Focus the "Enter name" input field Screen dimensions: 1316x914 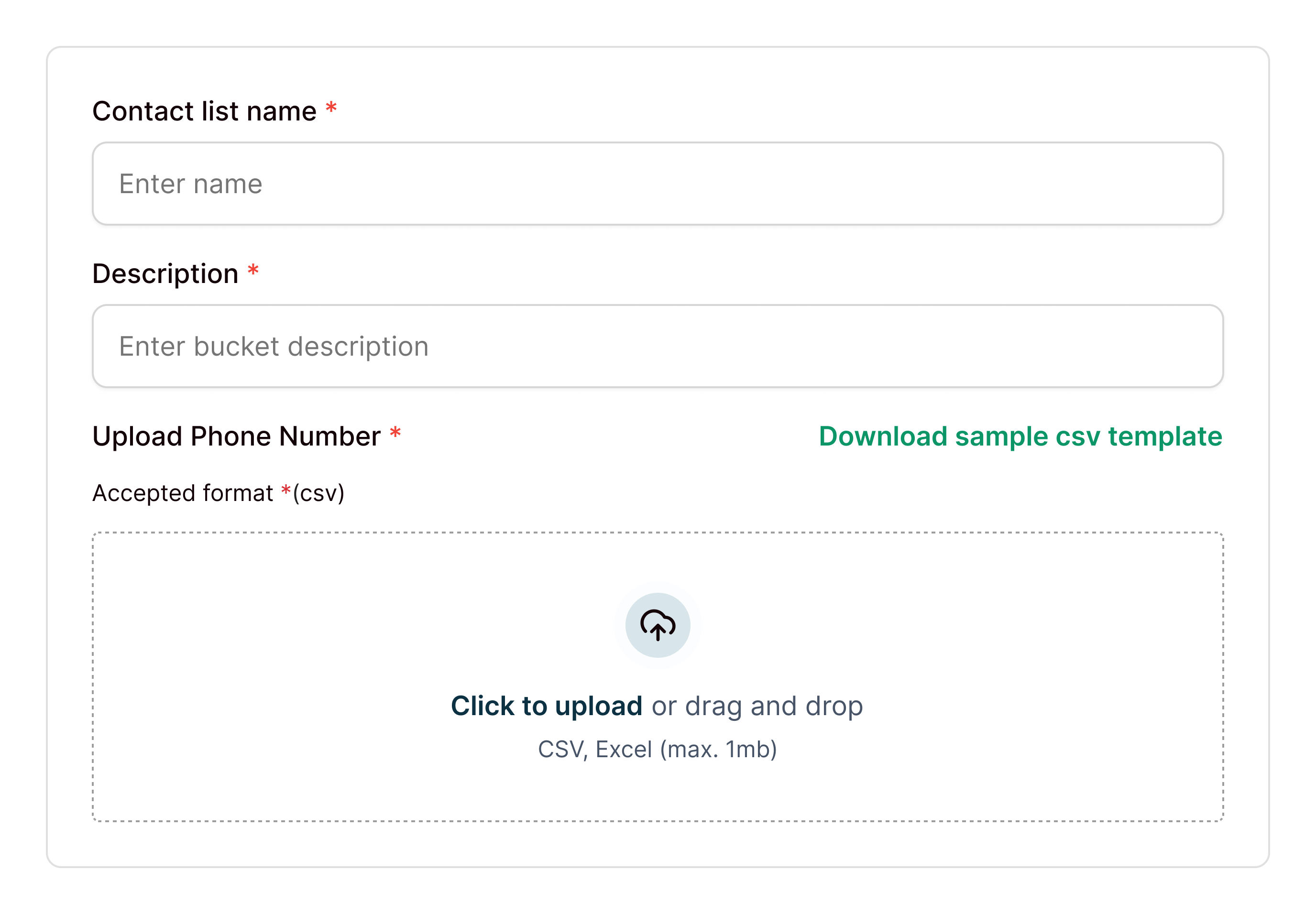click(657, 184)
